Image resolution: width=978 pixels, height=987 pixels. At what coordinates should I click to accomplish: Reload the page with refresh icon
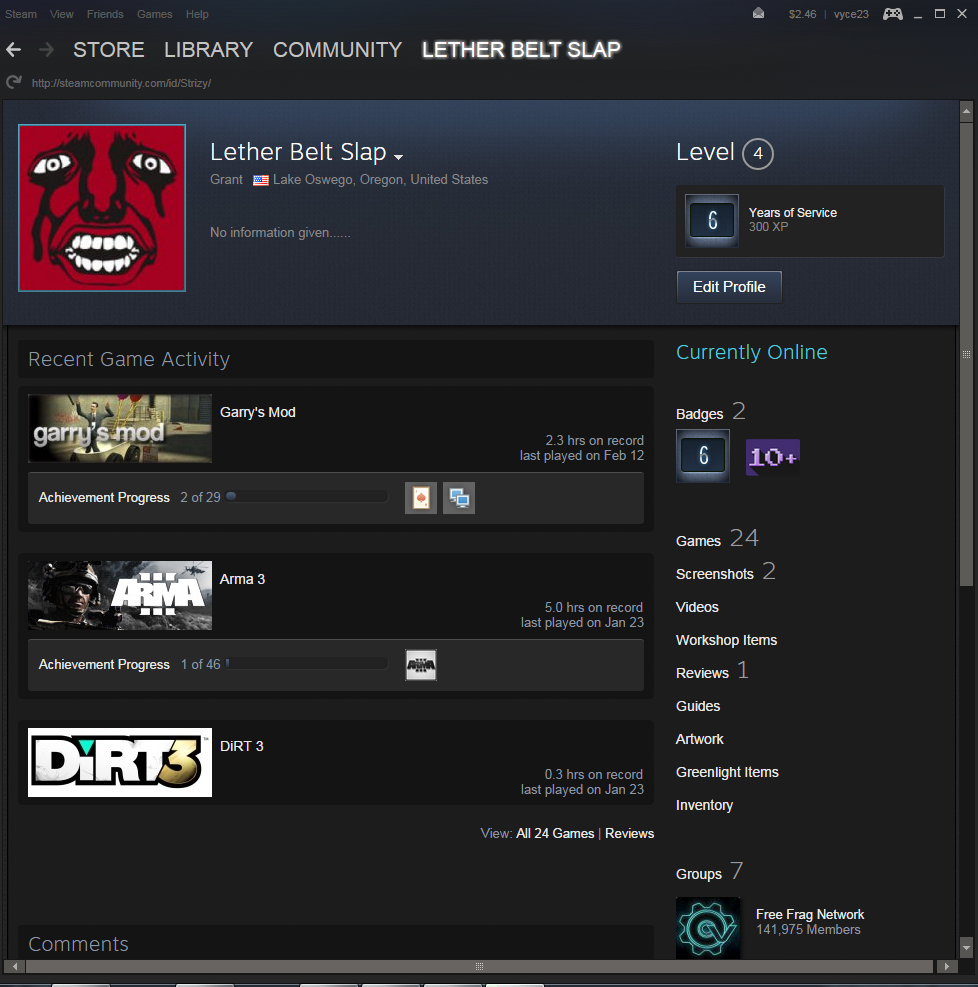point(13,82)
